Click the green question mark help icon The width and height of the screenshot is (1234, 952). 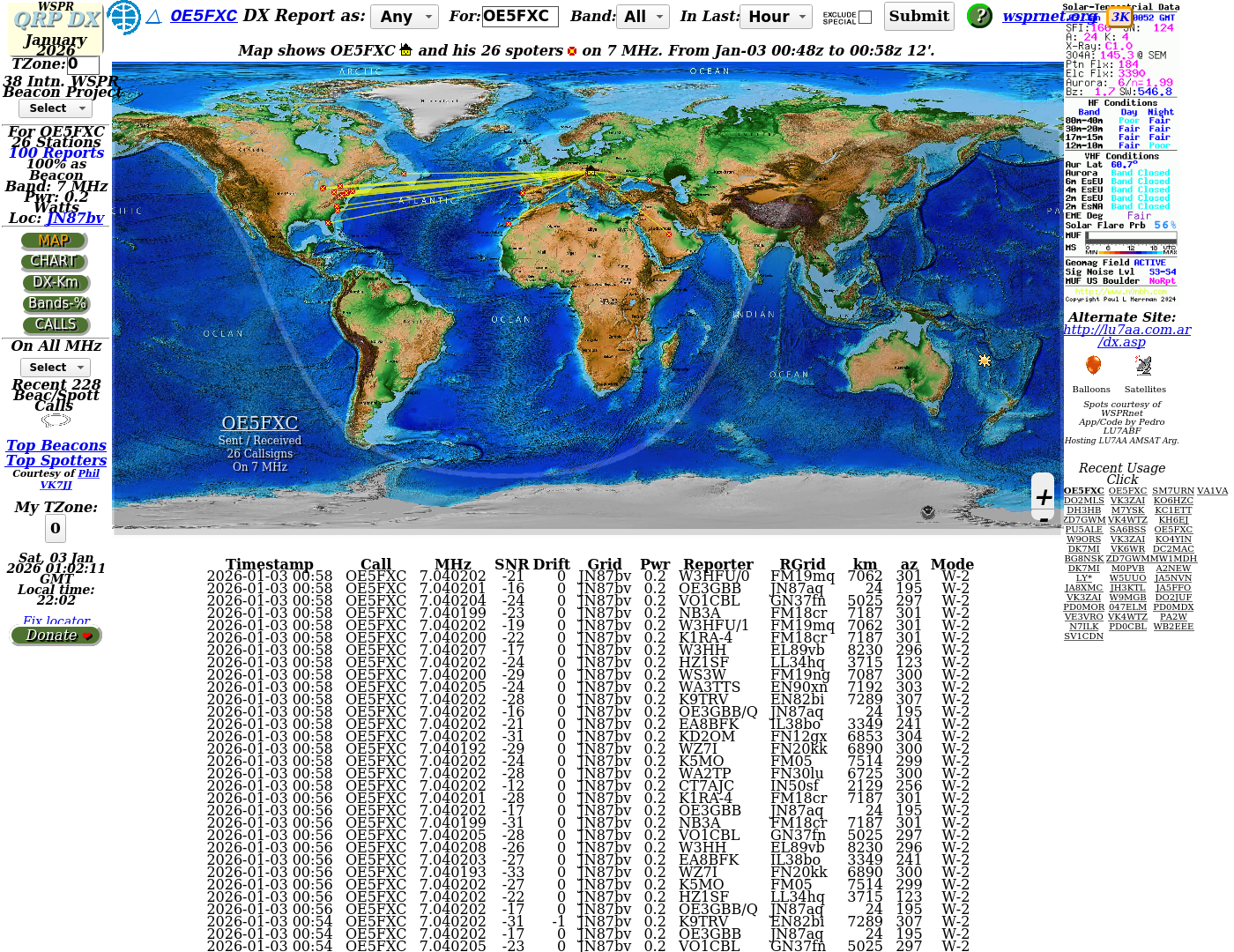pyautogui.click(x=979, y=16)
